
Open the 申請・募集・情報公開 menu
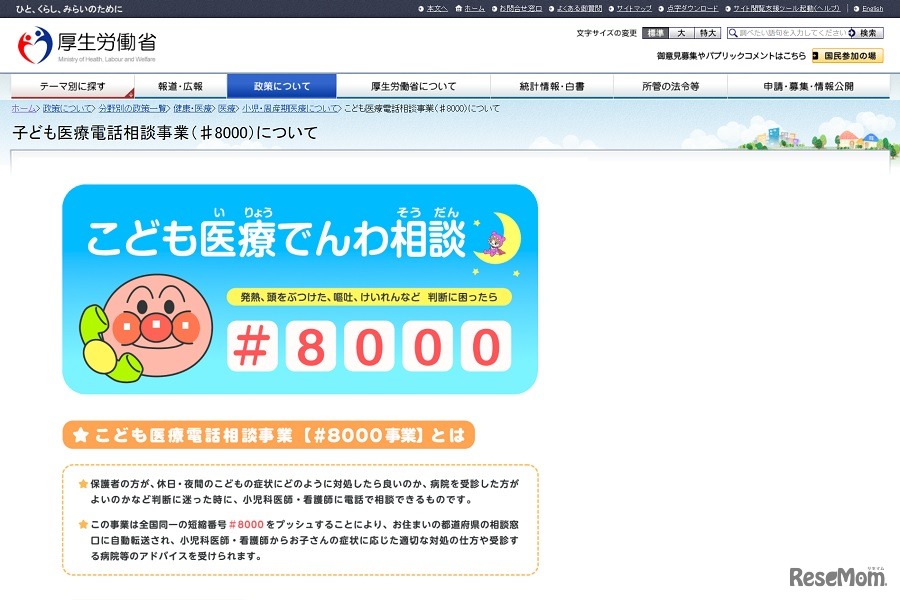click(x=808, y=86)
